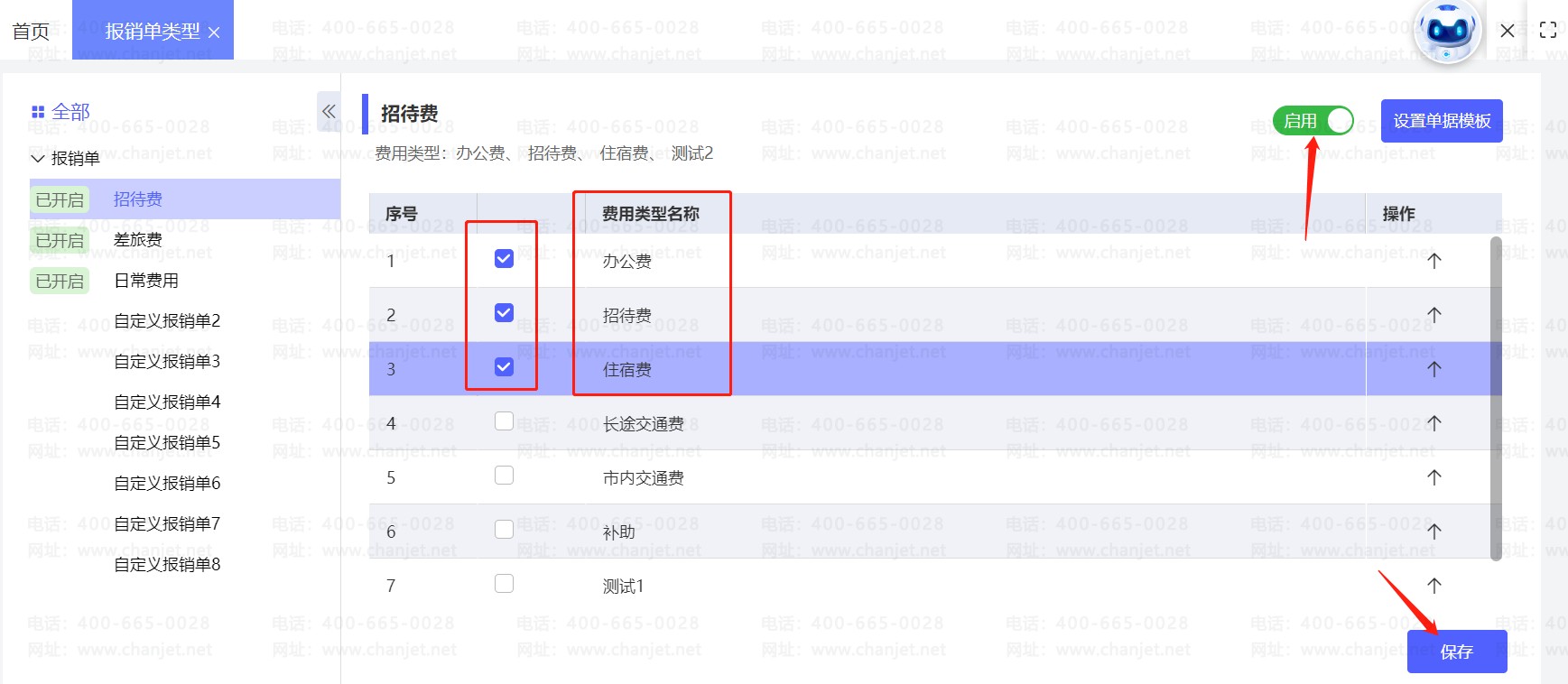Open 设置单据模板 button
1568x684 pixels.
tap(1442, 121)
